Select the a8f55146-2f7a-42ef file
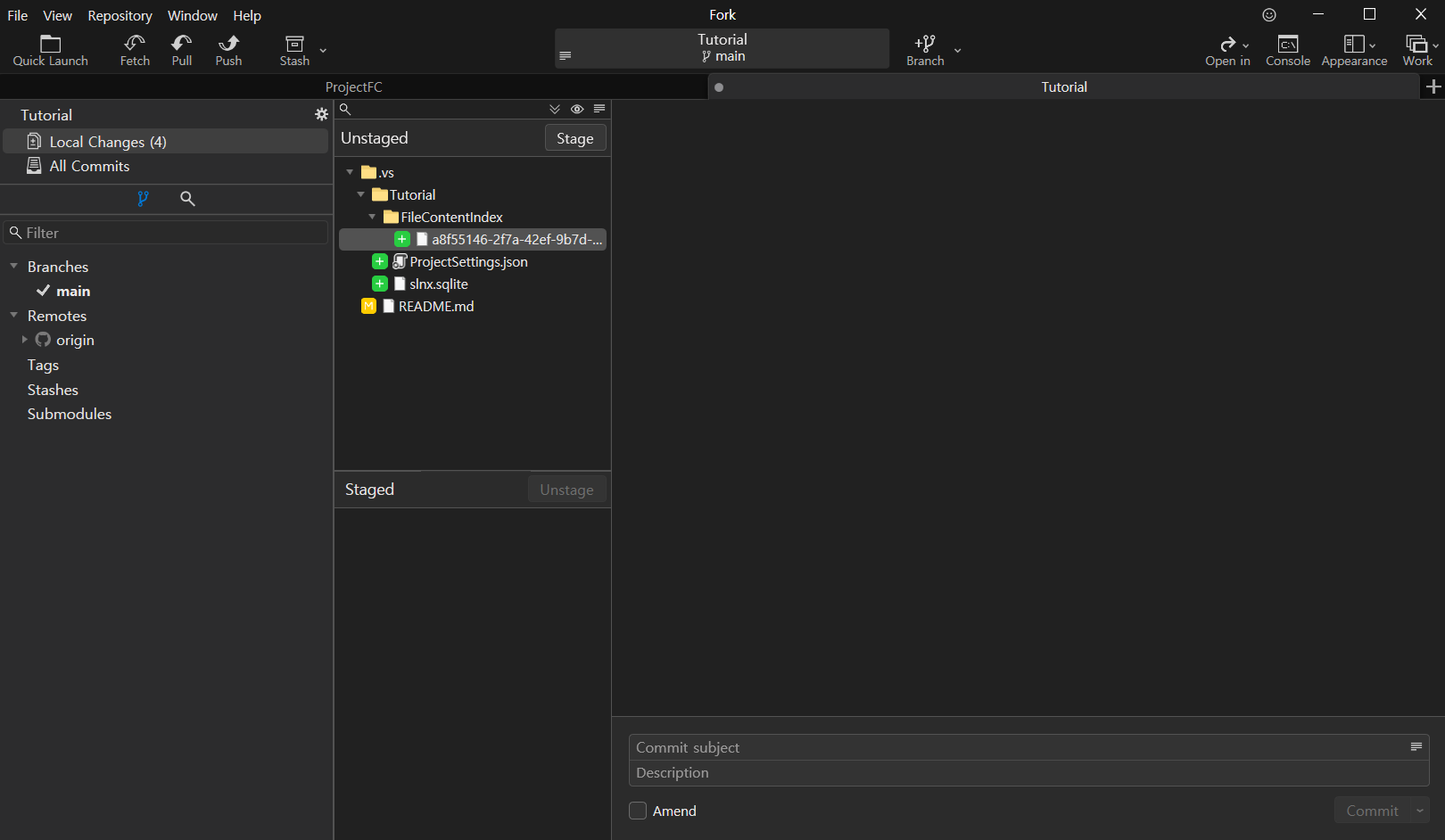Screen dimensions: 1445x840 pos(473,239)
